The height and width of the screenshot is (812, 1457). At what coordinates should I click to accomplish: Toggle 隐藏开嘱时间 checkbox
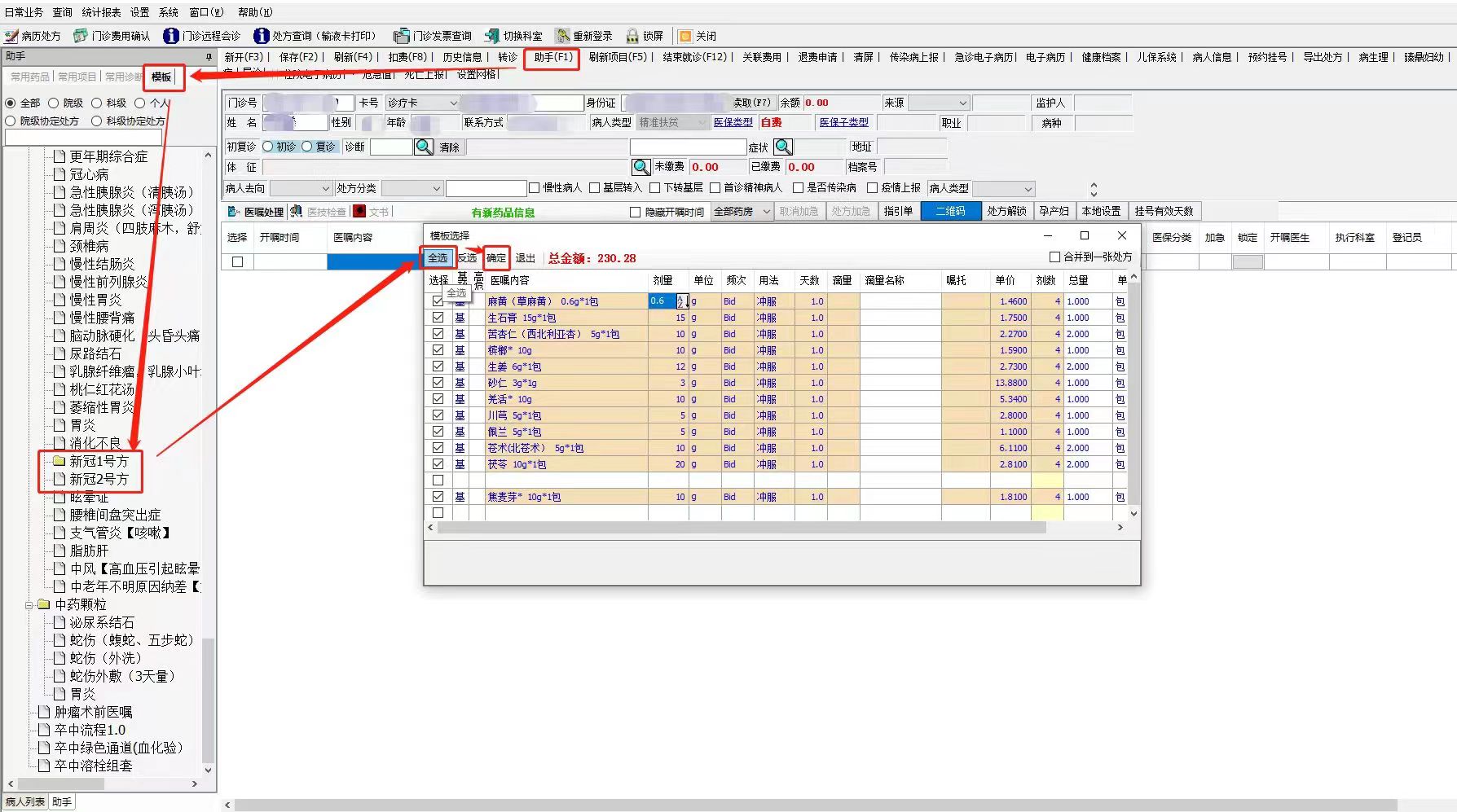tap(636, 212)
